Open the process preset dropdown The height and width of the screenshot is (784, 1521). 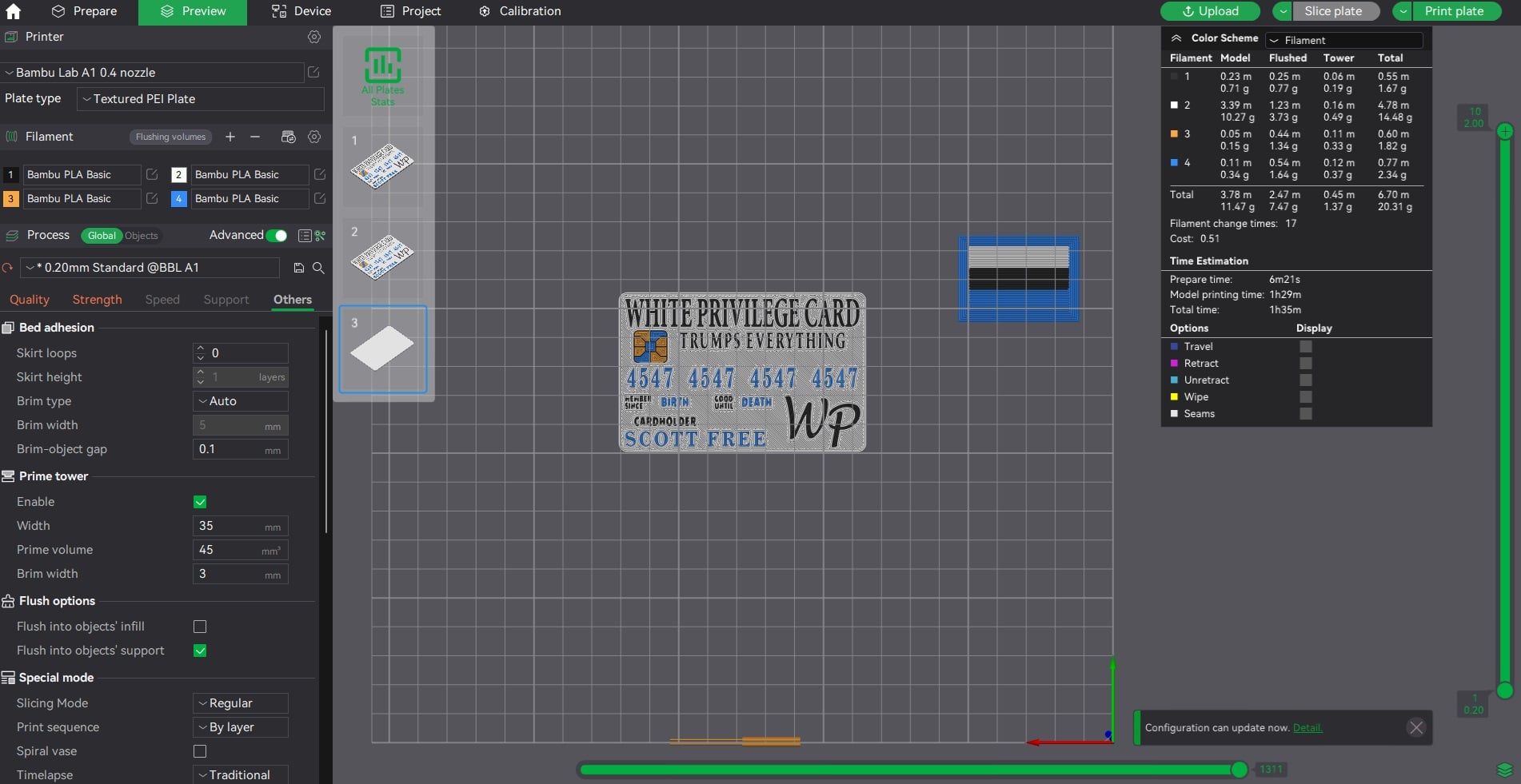(150, 268)
